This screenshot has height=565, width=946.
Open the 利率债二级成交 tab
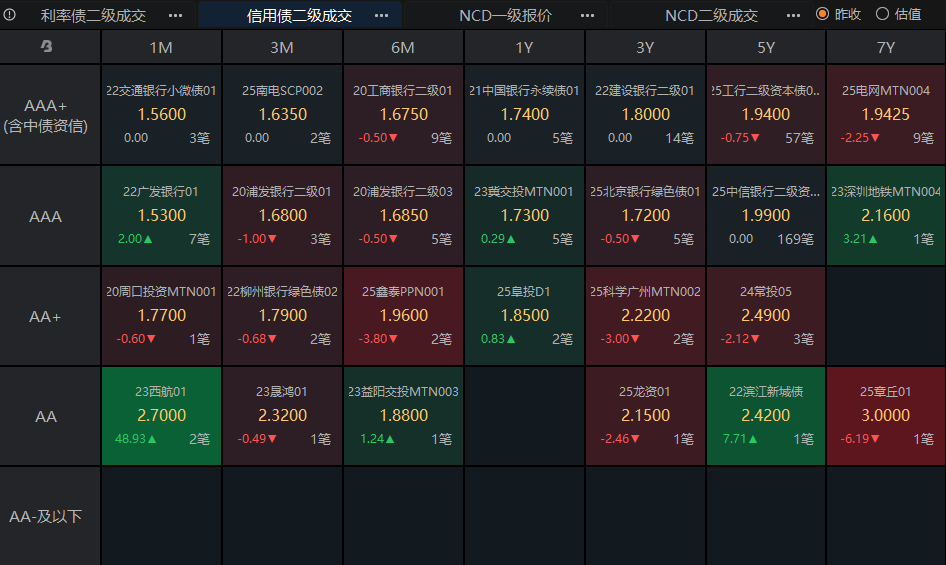coord(94,15)
